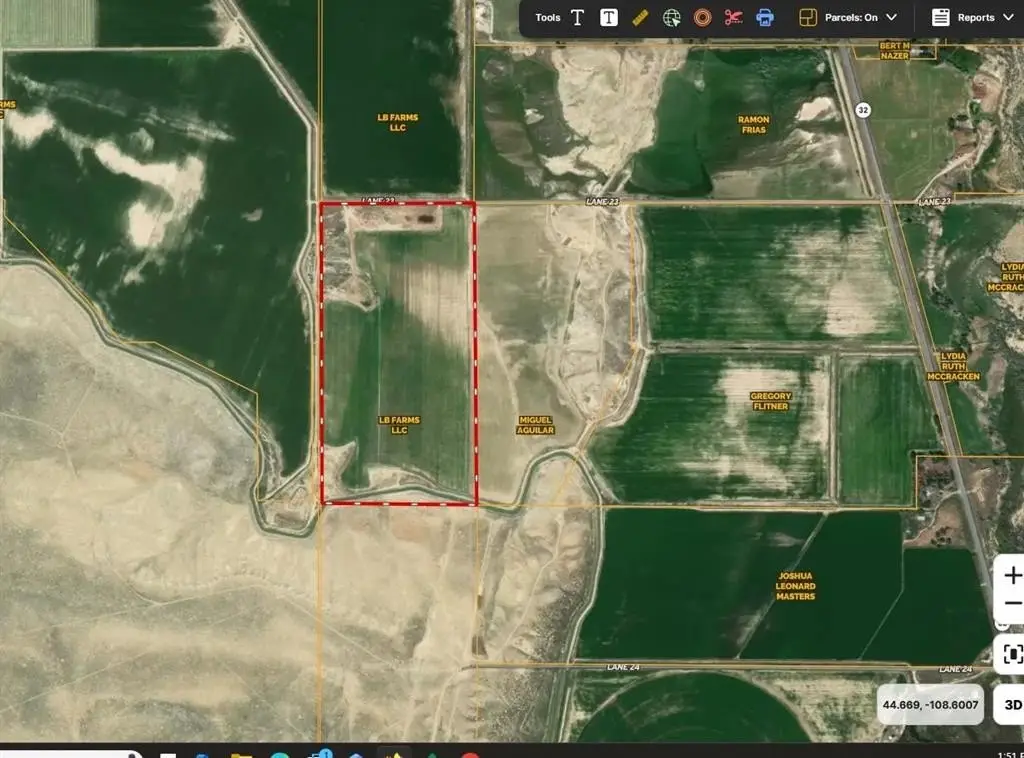Screen dimensions: 1024x758
Task: Select the Miguel Aguilar parcel label
Action: 536,425
